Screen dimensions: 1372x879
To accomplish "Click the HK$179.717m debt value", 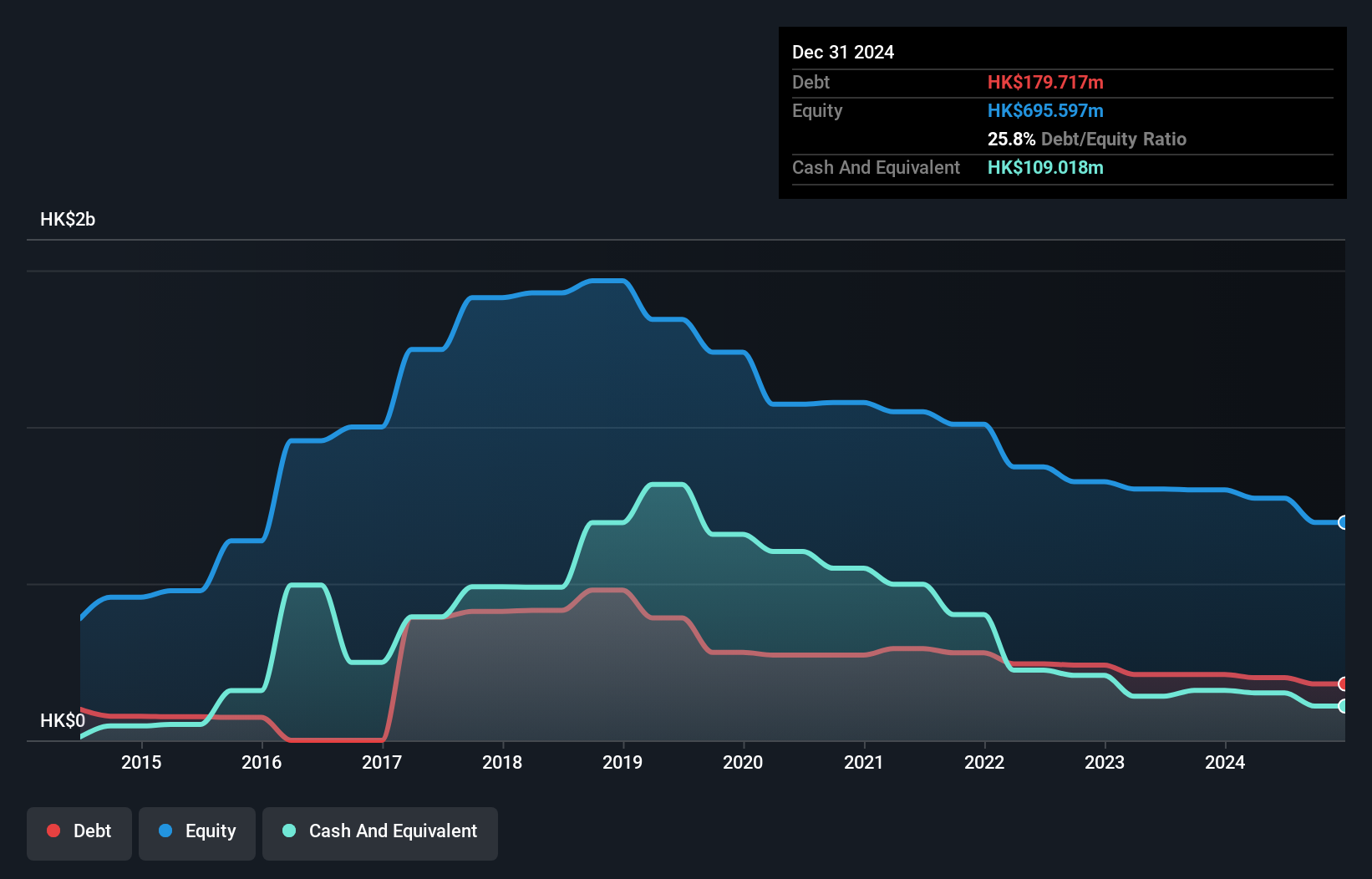I will (x=1045, y=82).
